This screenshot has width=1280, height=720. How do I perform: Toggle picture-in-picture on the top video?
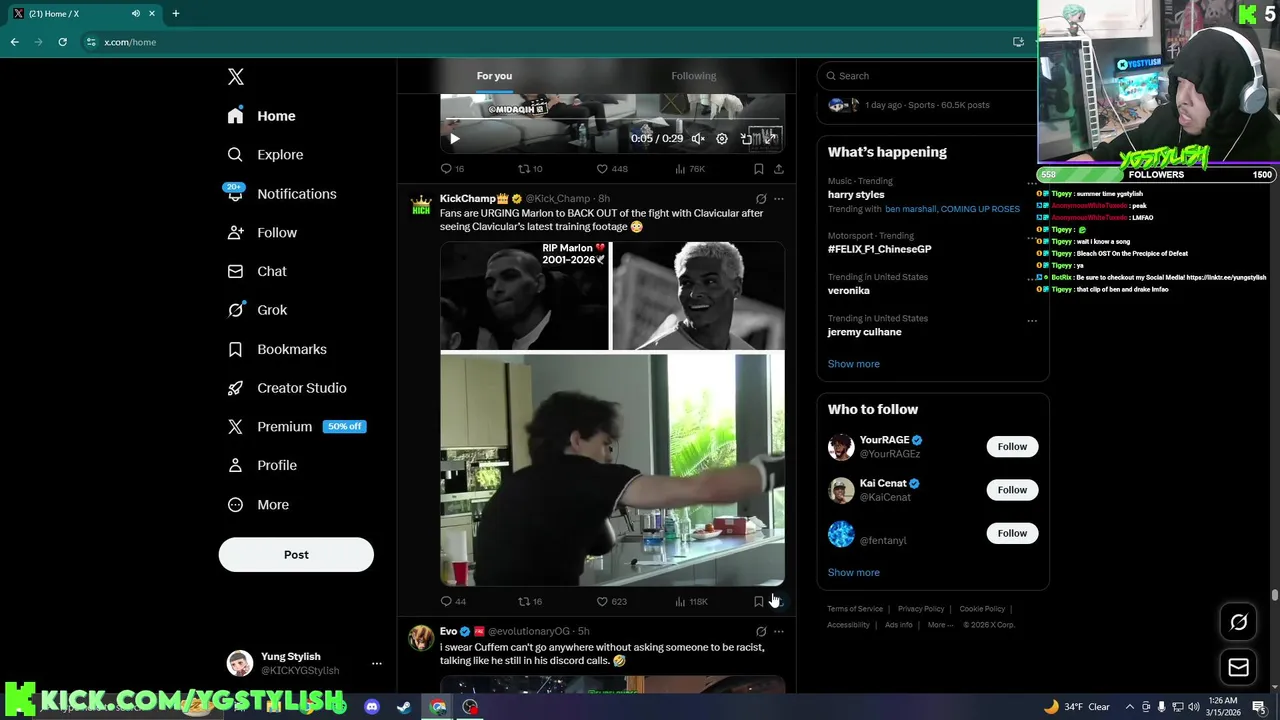(746, 139)
